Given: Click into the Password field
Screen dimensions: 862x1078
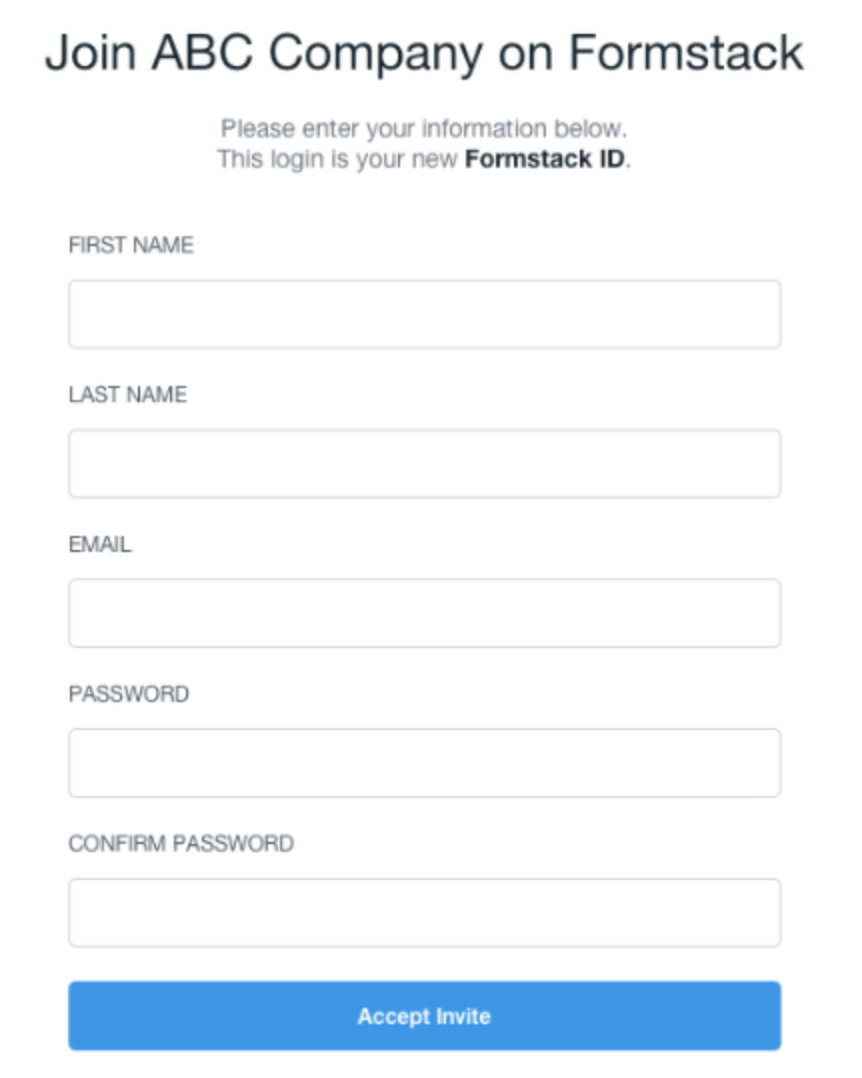Looking at the screenshot, I should coord(424,762).
